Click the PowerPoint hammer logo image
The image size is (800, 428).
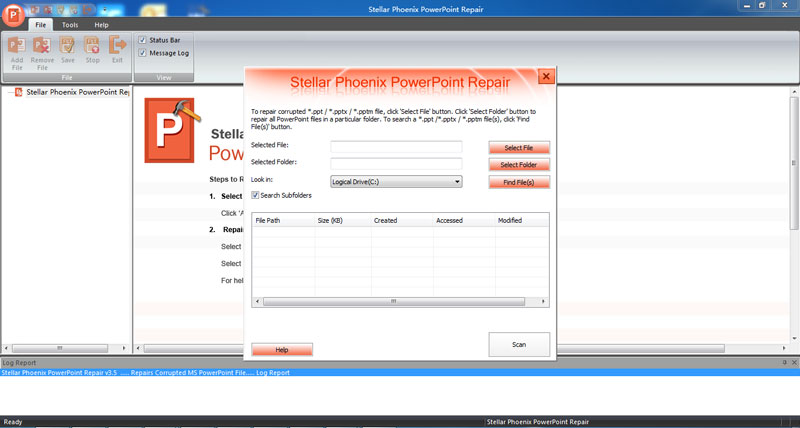[172, 130]
